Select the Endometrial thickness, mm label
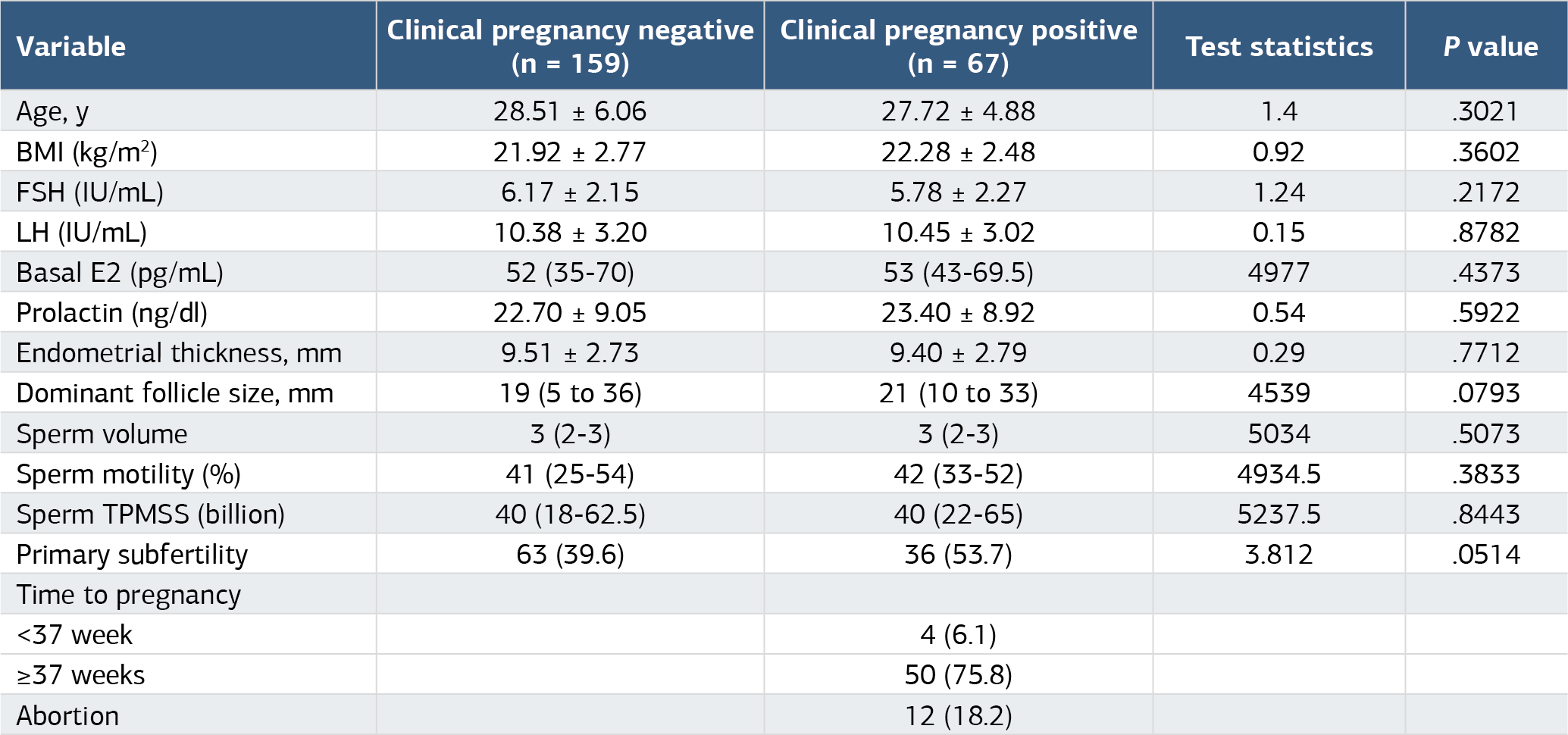 click(x=179, y=353)
